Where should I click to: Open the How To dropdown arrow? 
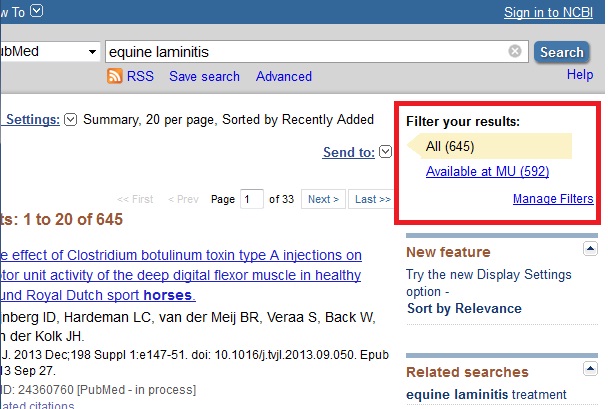click(37, 11)
